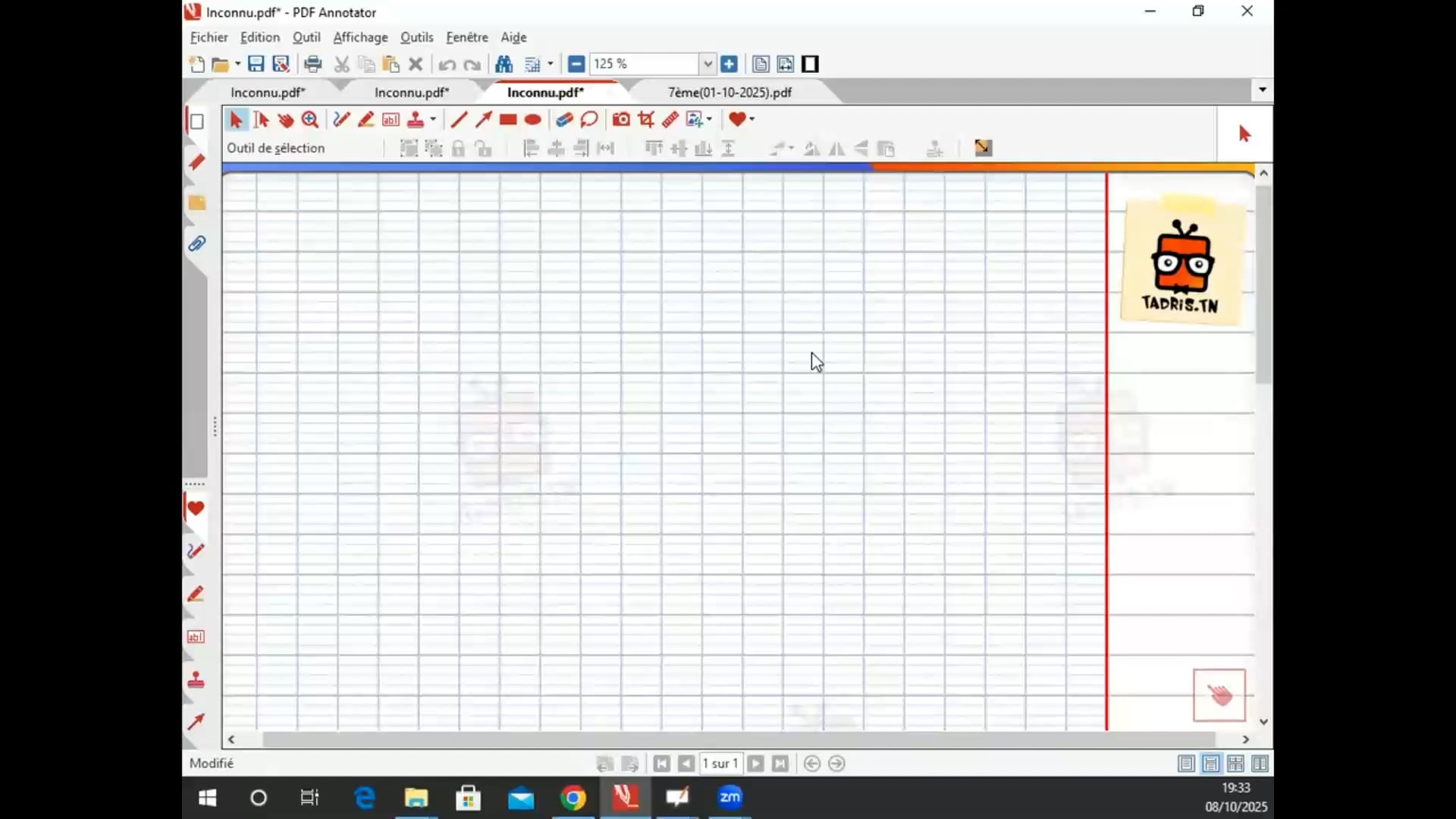Select the Crop tool
The width and height of the screenshot is (1456, 819).
pyautogui.click(x=646, y=119)
